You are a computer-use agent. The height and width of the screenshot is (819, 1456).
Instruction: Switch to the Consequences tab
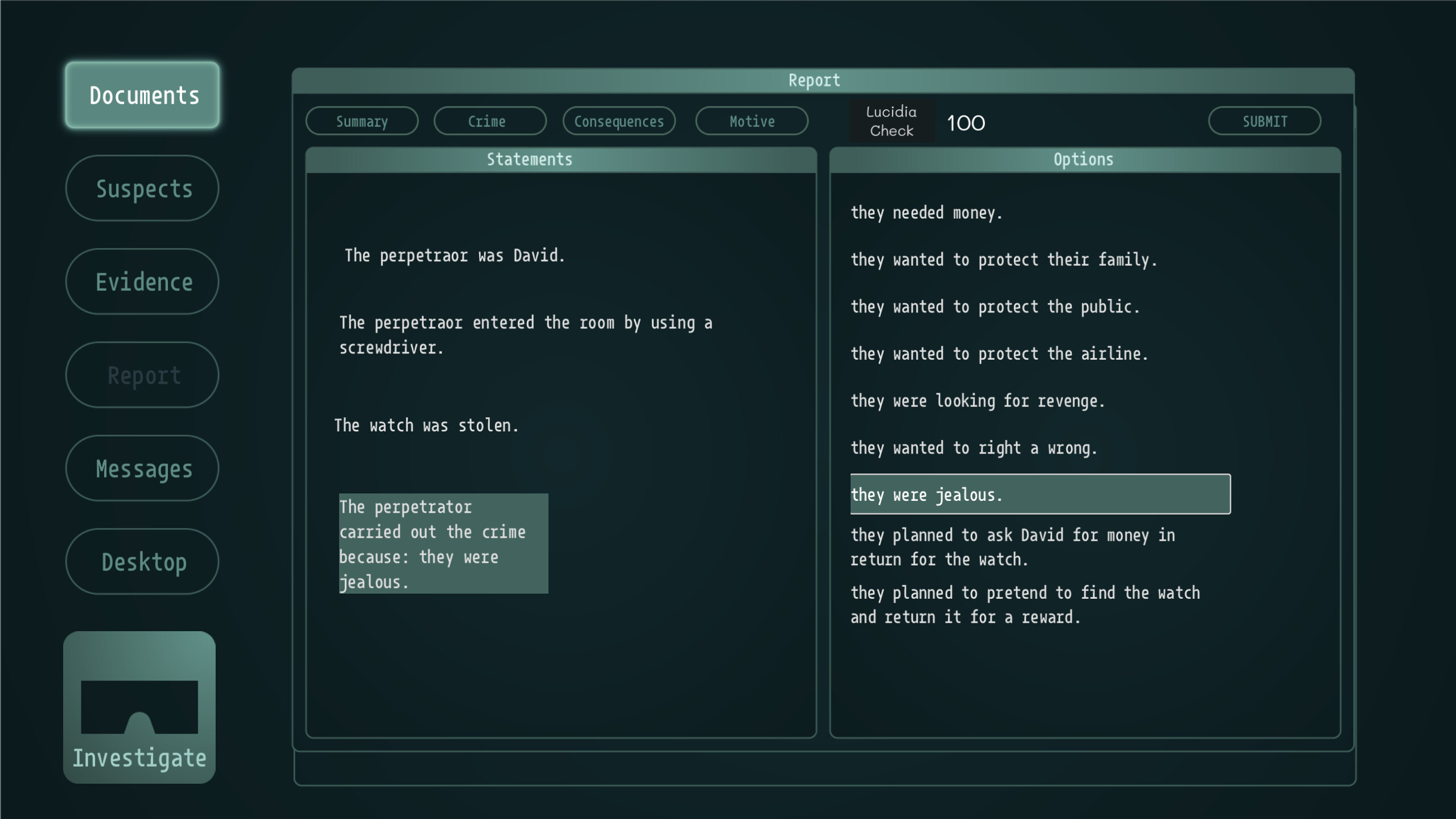pyautogui.click(x=619, y=121)
